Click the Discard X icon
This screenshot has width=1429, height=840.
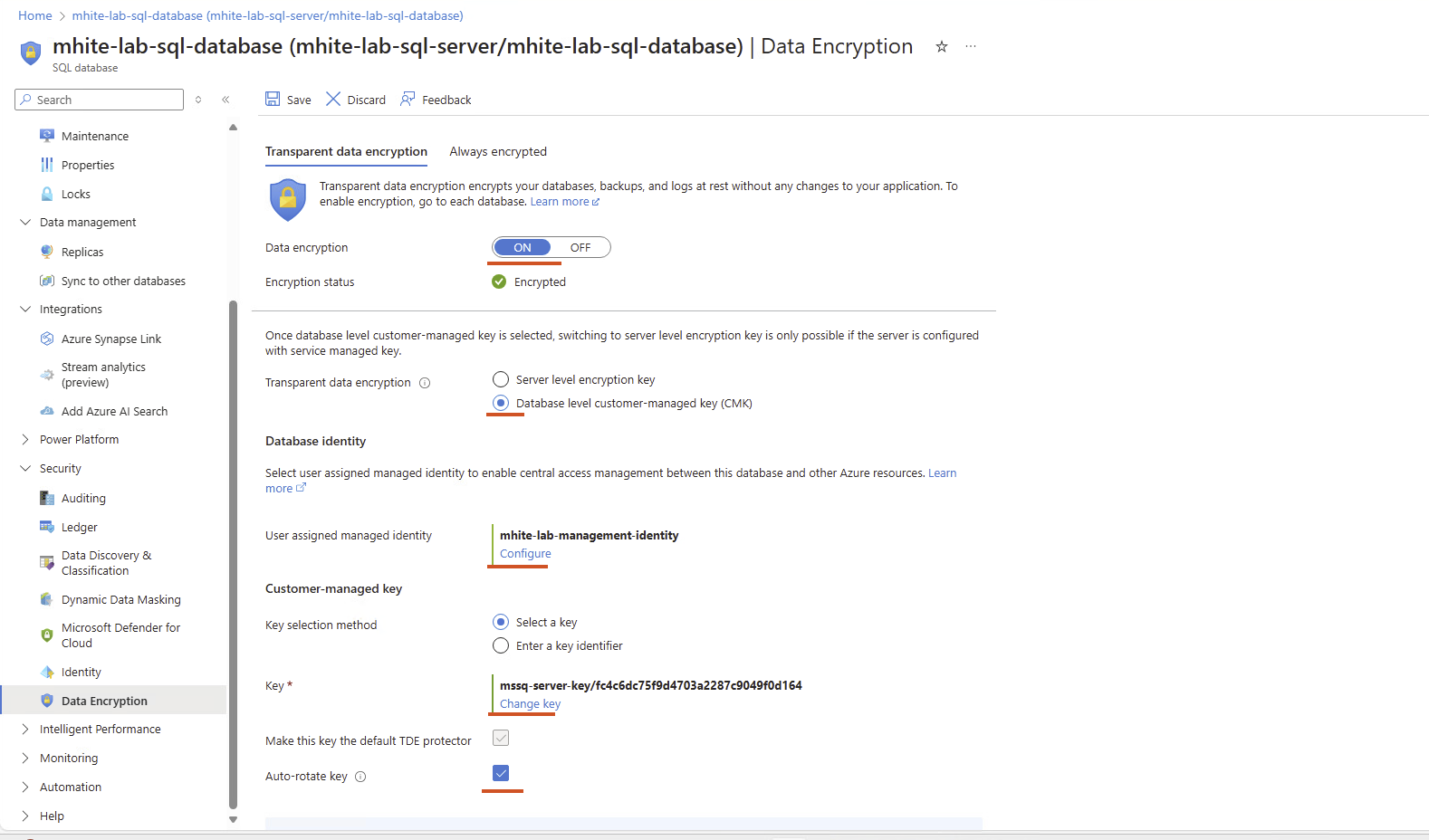pos(333,99)
